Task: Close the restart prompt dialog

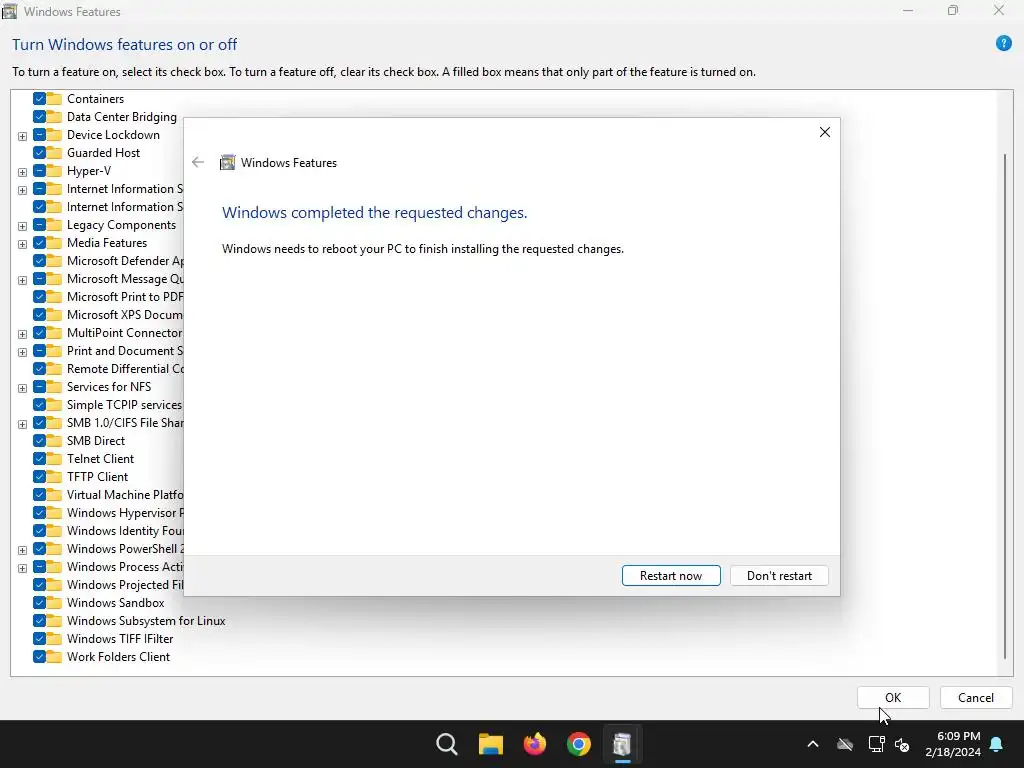Action: (824, 132)
